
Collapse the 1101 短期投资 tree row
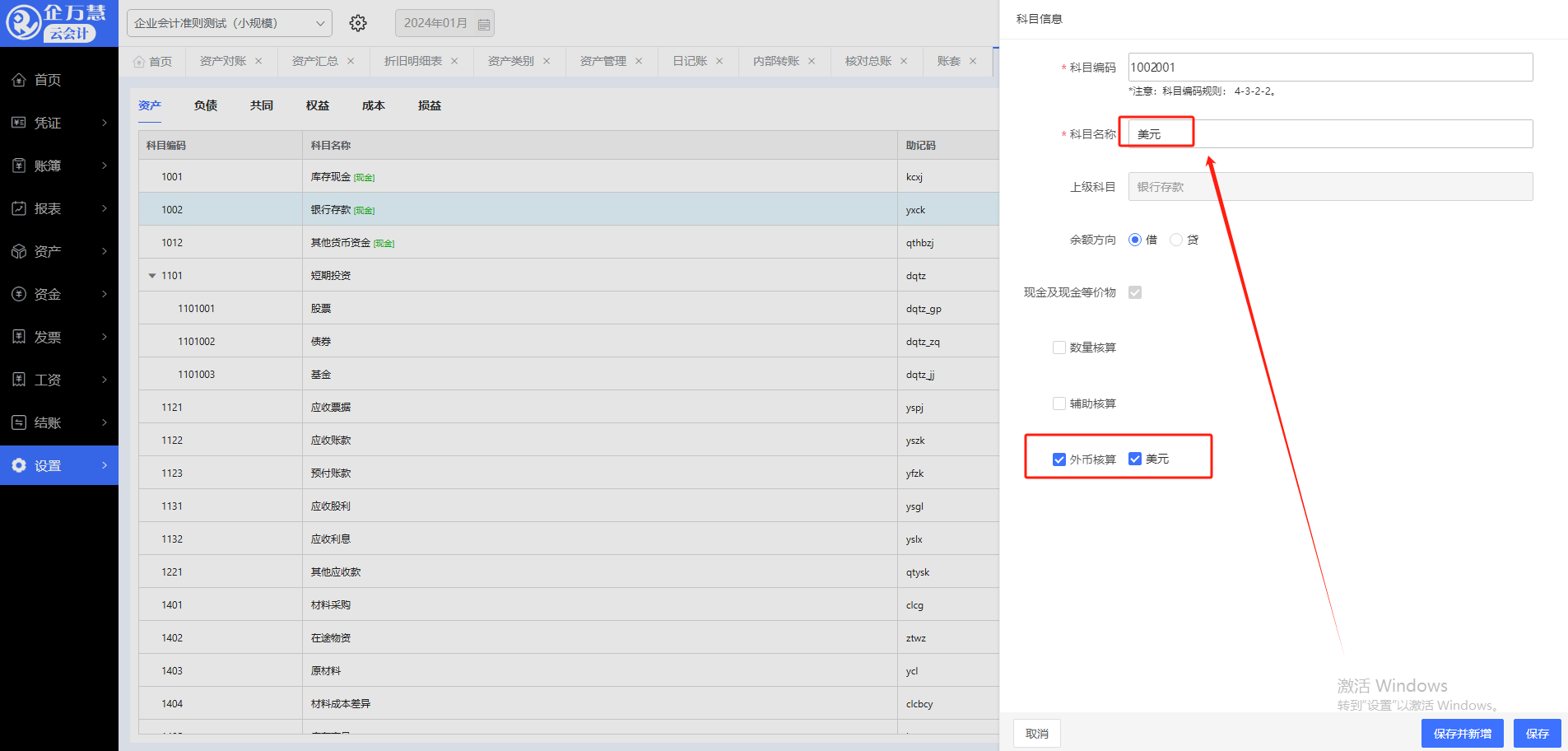pyautogui.click(x=152, y=276)
